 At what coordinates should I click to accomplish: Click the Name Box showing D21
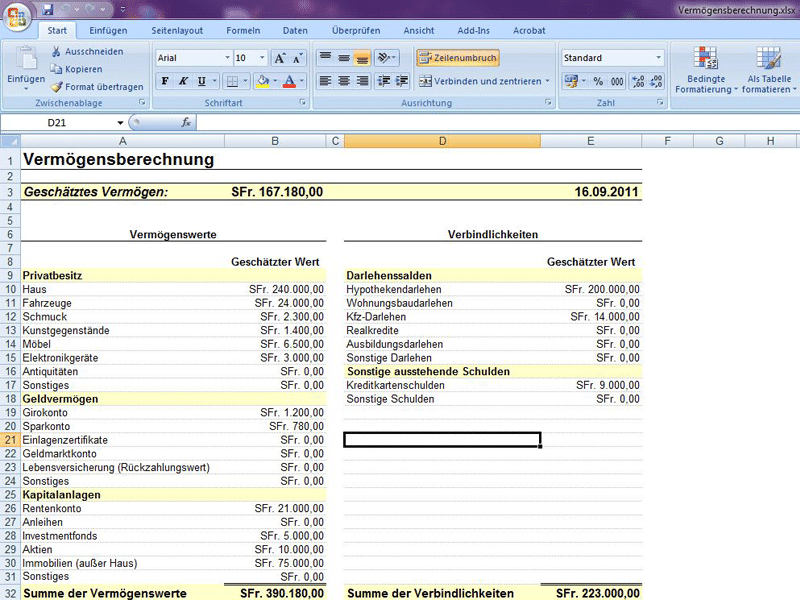(57, 122)
